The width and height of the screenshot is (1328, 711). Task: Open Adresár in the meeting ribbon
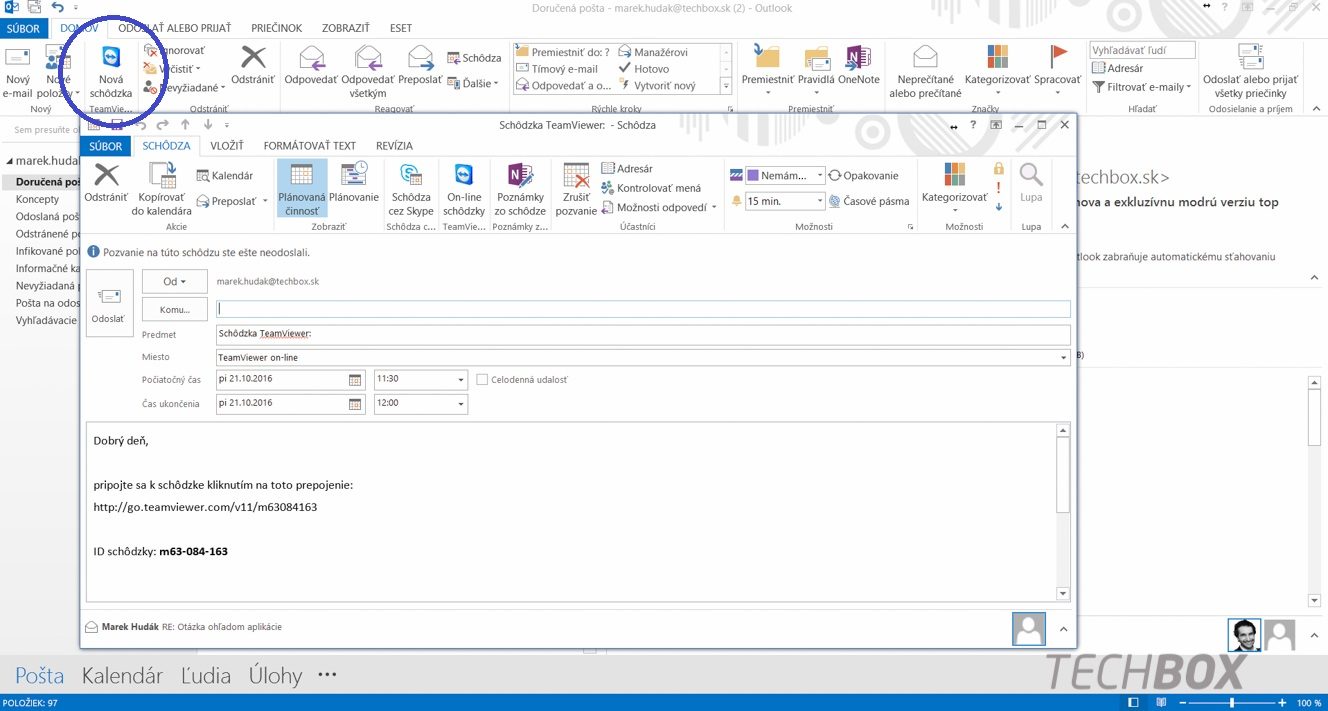[627, 169]
